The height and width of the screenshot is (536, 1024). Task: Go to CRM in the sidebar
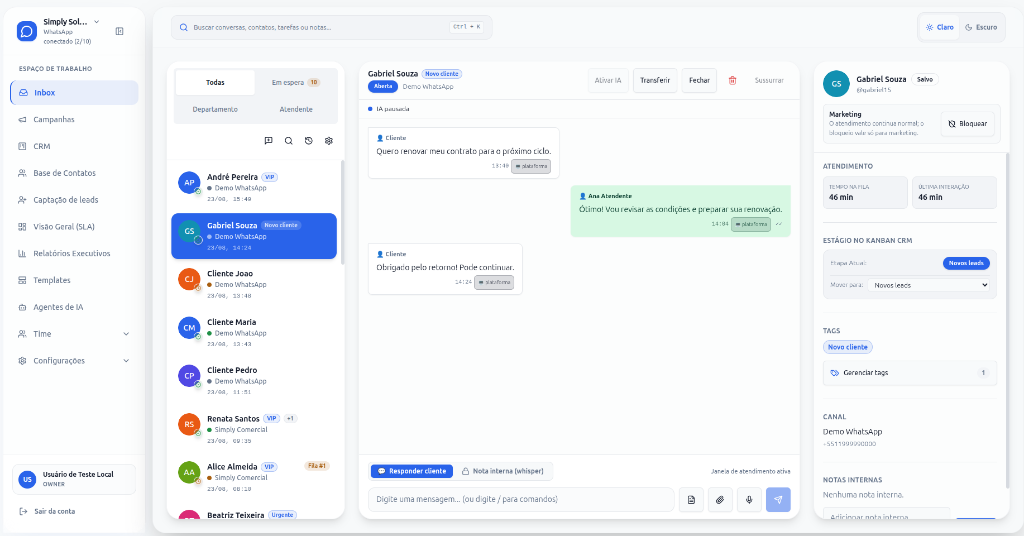[x=74, y=146]
